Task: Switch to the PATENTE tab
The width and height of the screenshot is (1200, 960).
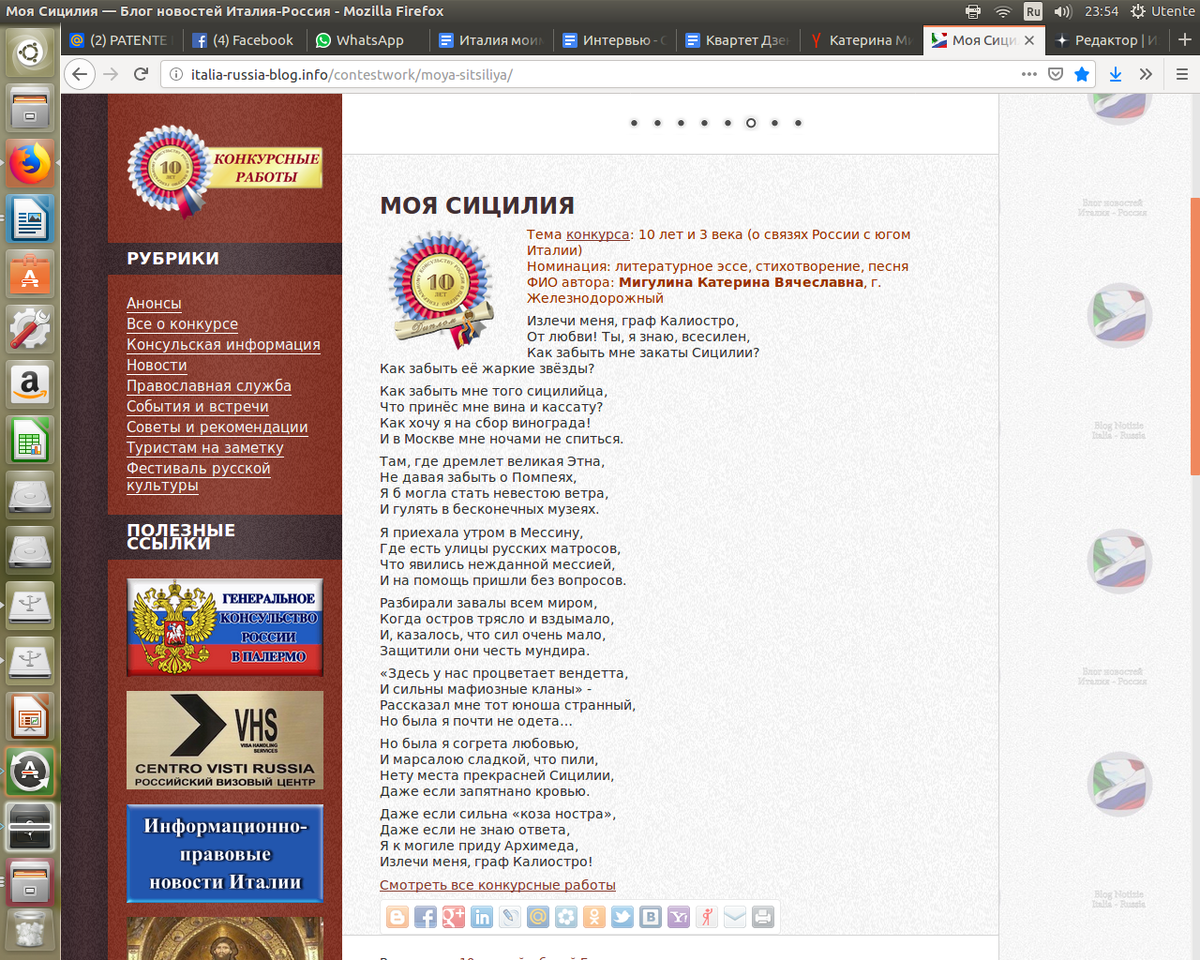Action: click(x=122, y=40)
